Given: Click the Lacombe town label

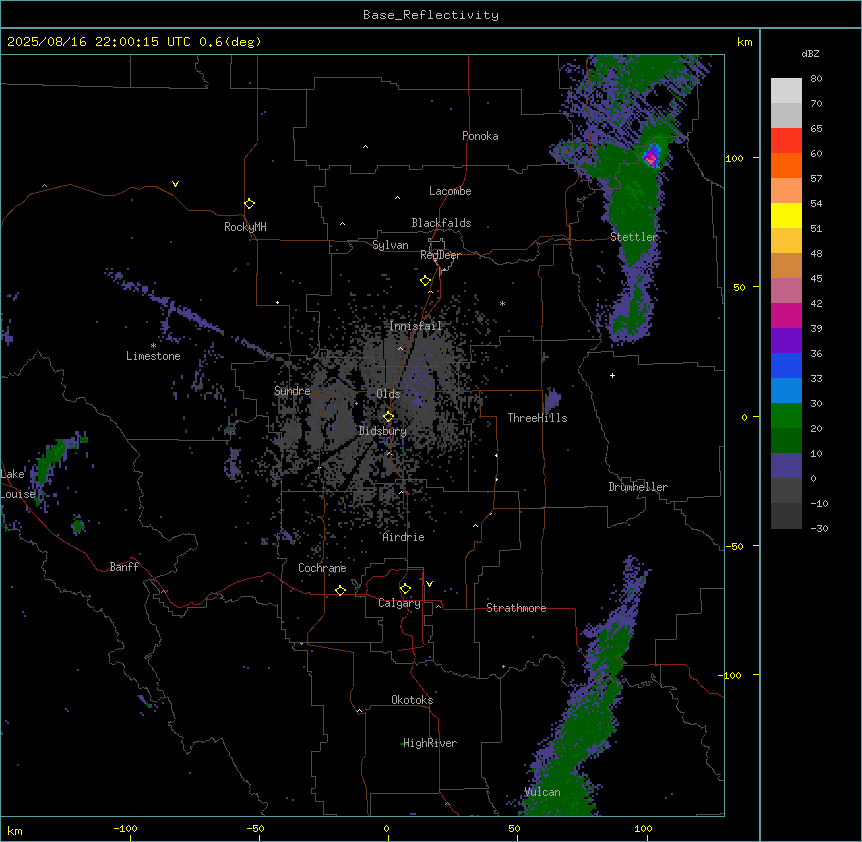Looking at the screenshot, I should coord(450,191).
